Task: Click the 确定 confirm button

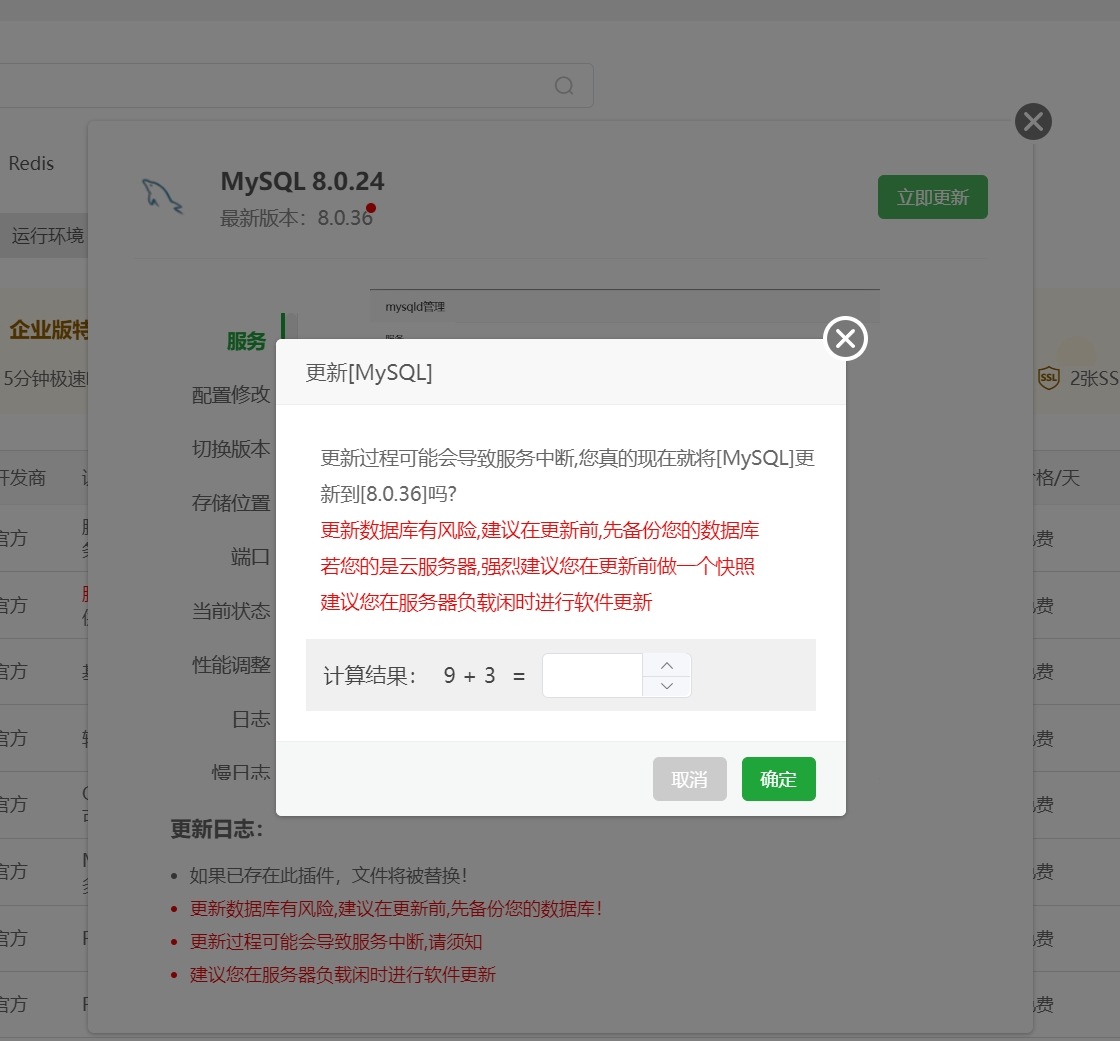Action: (x=779, y=779)
